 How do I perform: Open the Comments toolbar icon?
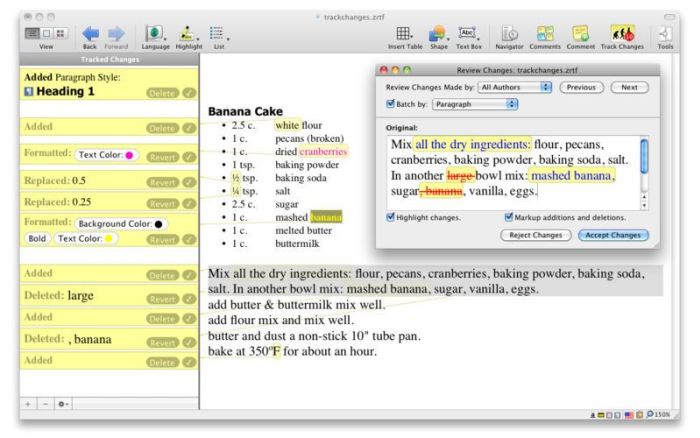click(545, 33)
